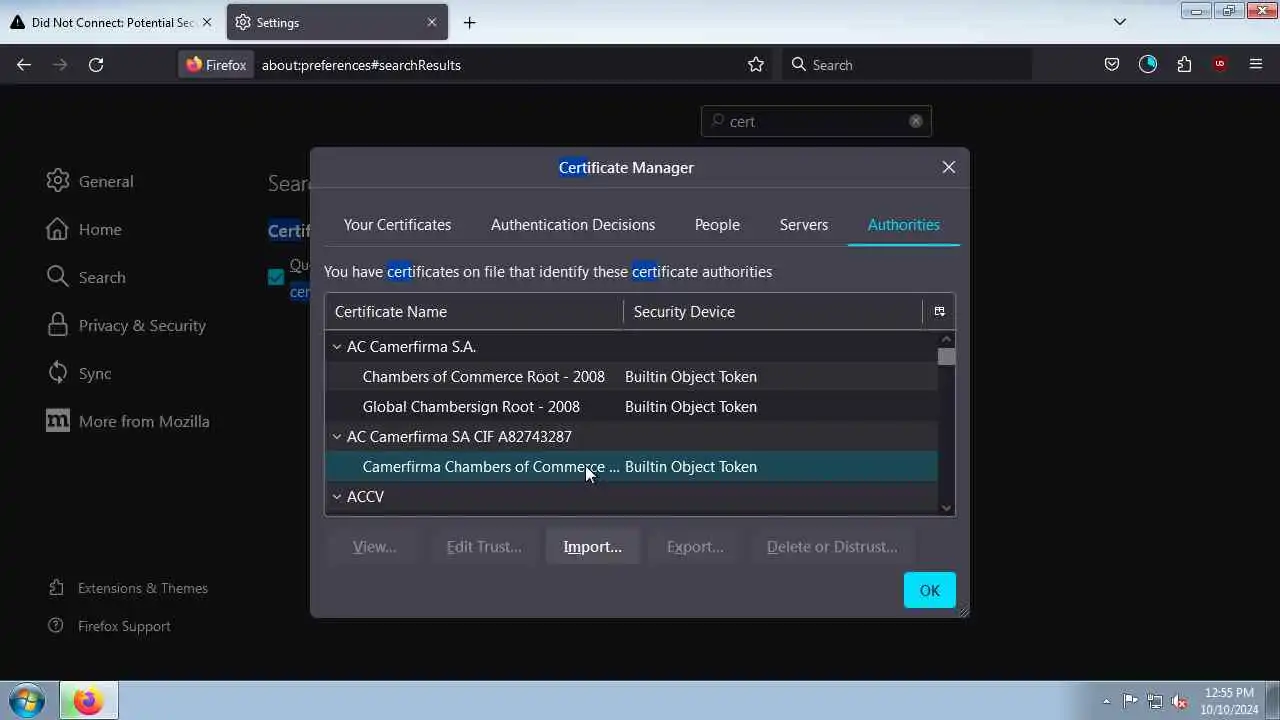
Task: Click the Import... button
Action: tap(592, 547)
